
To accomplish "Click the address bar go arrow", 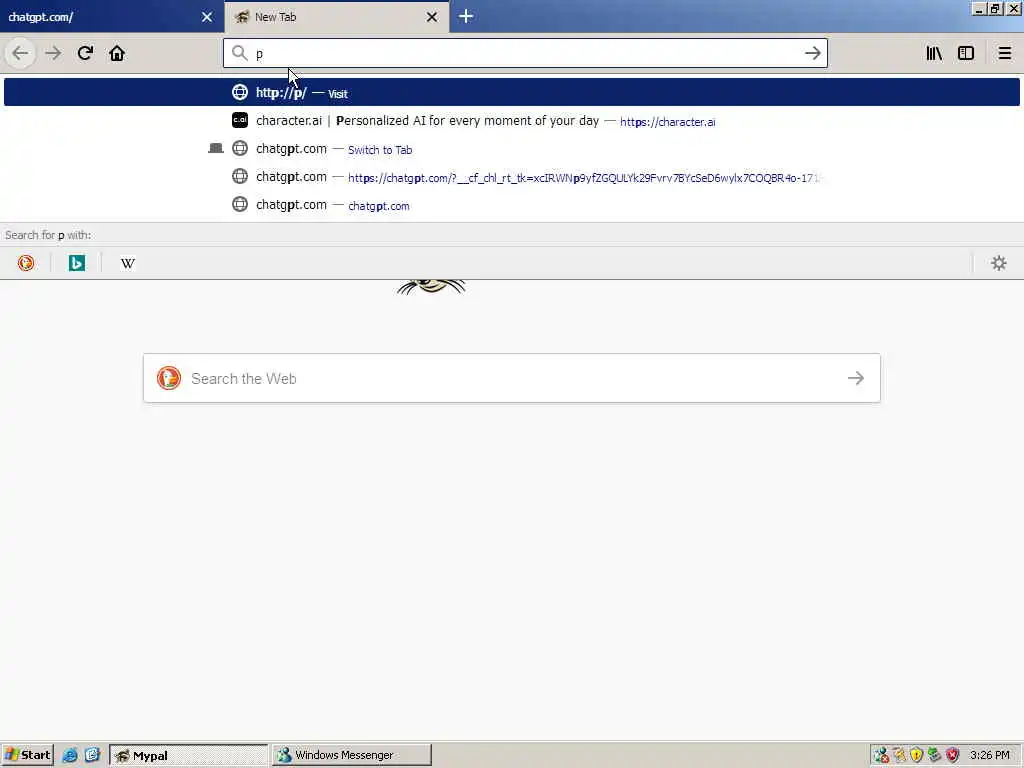I will (812, 53).
